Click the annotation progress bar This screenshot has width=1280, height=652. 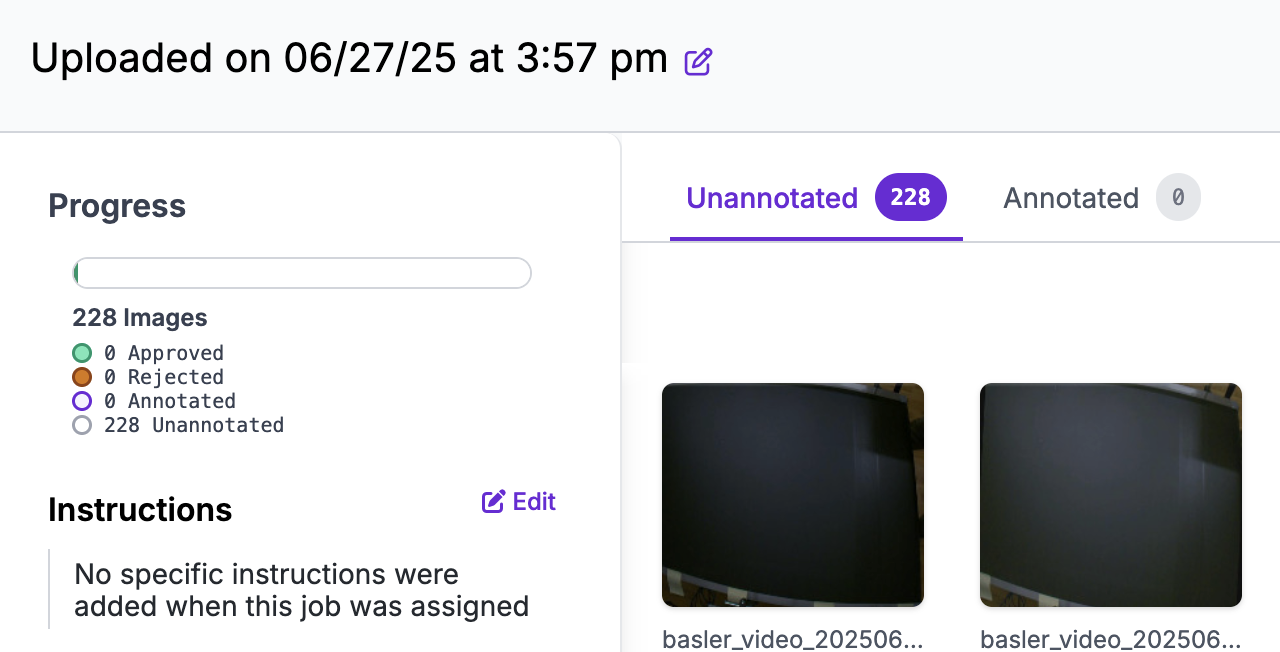(302, 273)
